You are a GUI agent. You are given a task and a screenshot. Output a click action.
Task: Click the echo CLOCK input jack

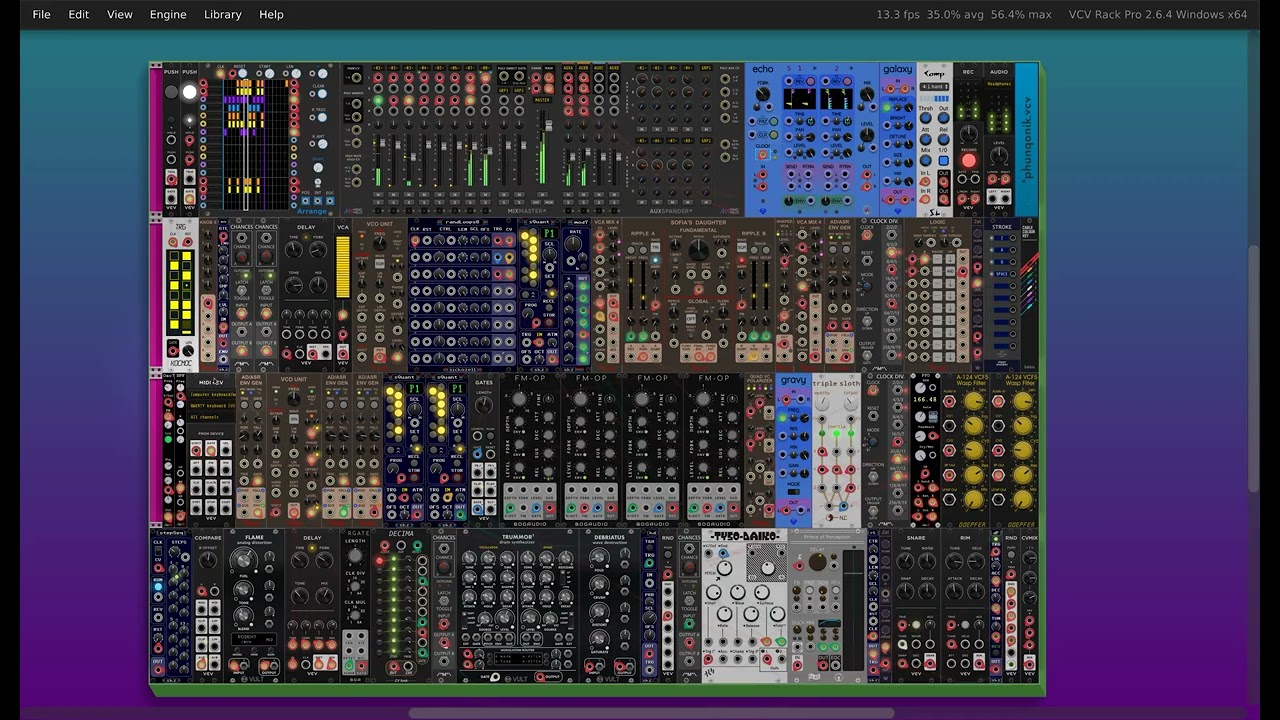tap(762, 154)
